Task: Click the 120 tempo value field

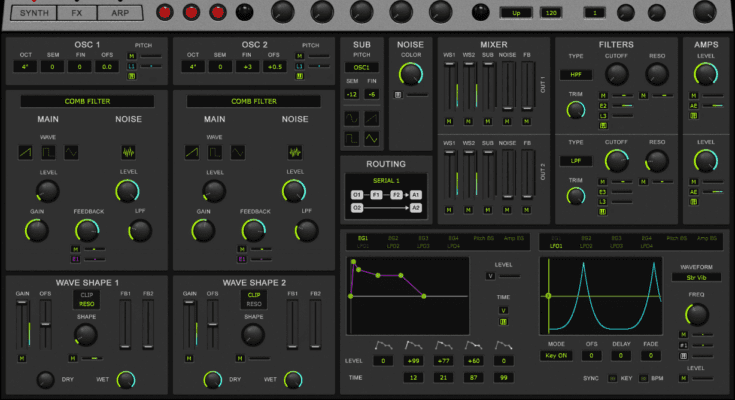Action: (549, 13)
